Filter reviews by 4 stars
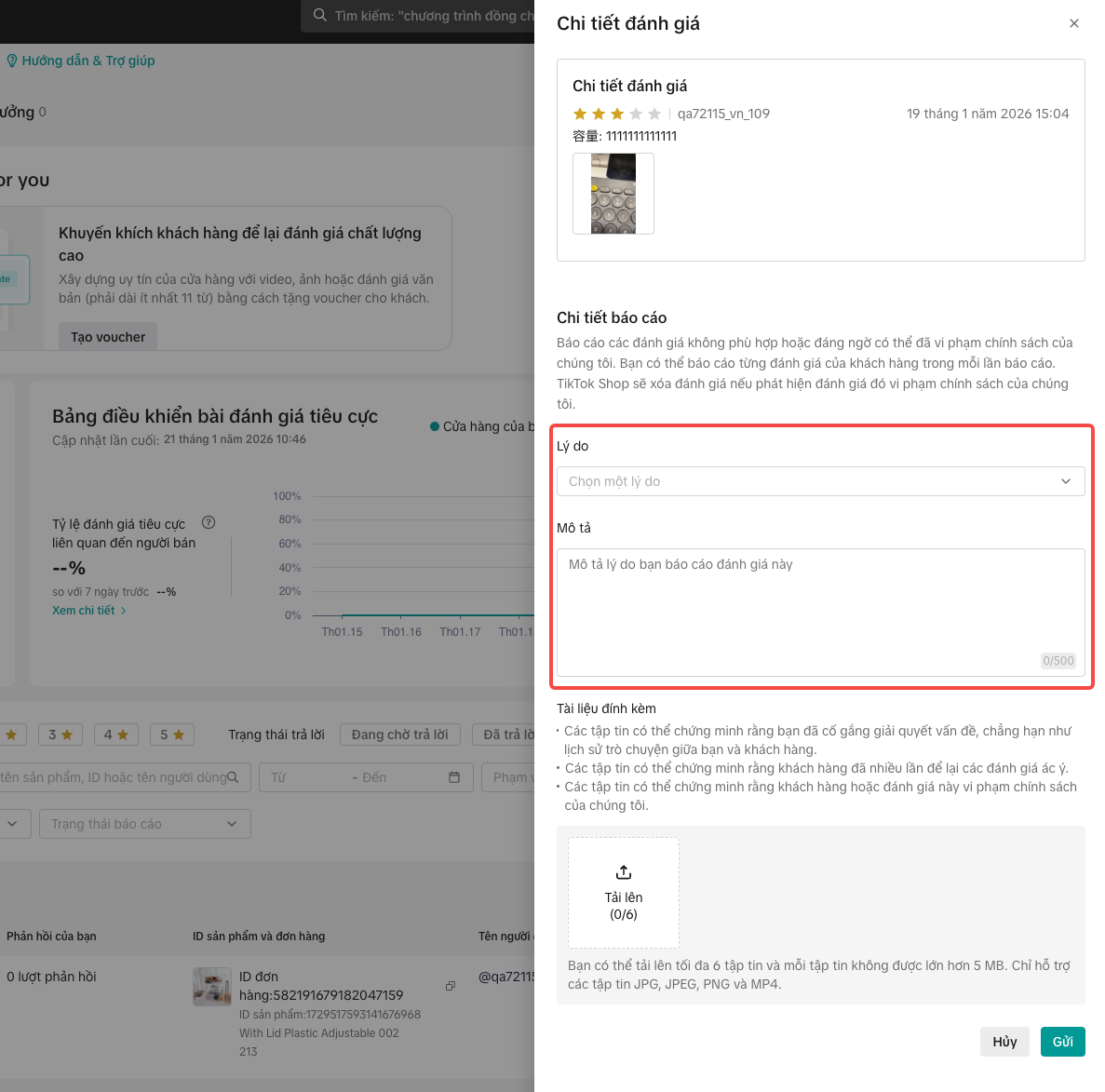Image resolution: width=1105 pixels, height=1092 pixels. coord(116,735)
